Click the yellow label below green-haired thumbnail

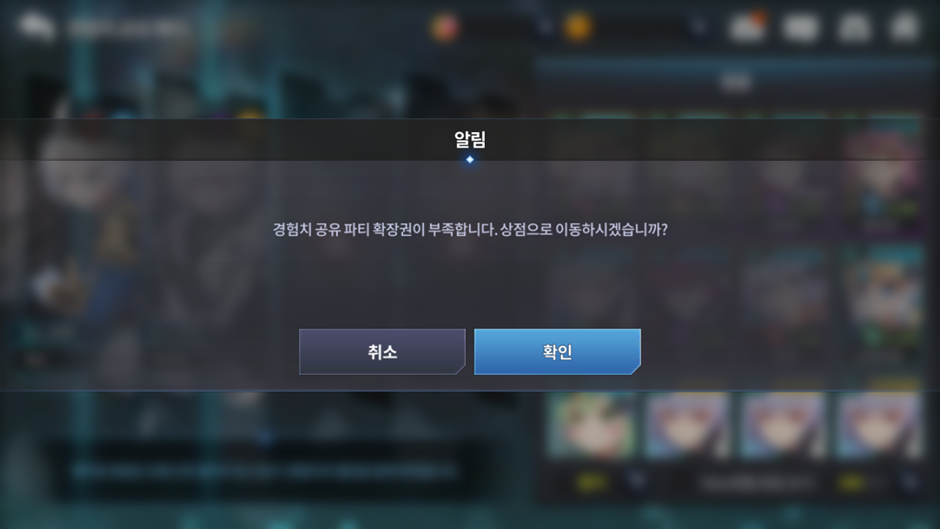pos(592,482)
